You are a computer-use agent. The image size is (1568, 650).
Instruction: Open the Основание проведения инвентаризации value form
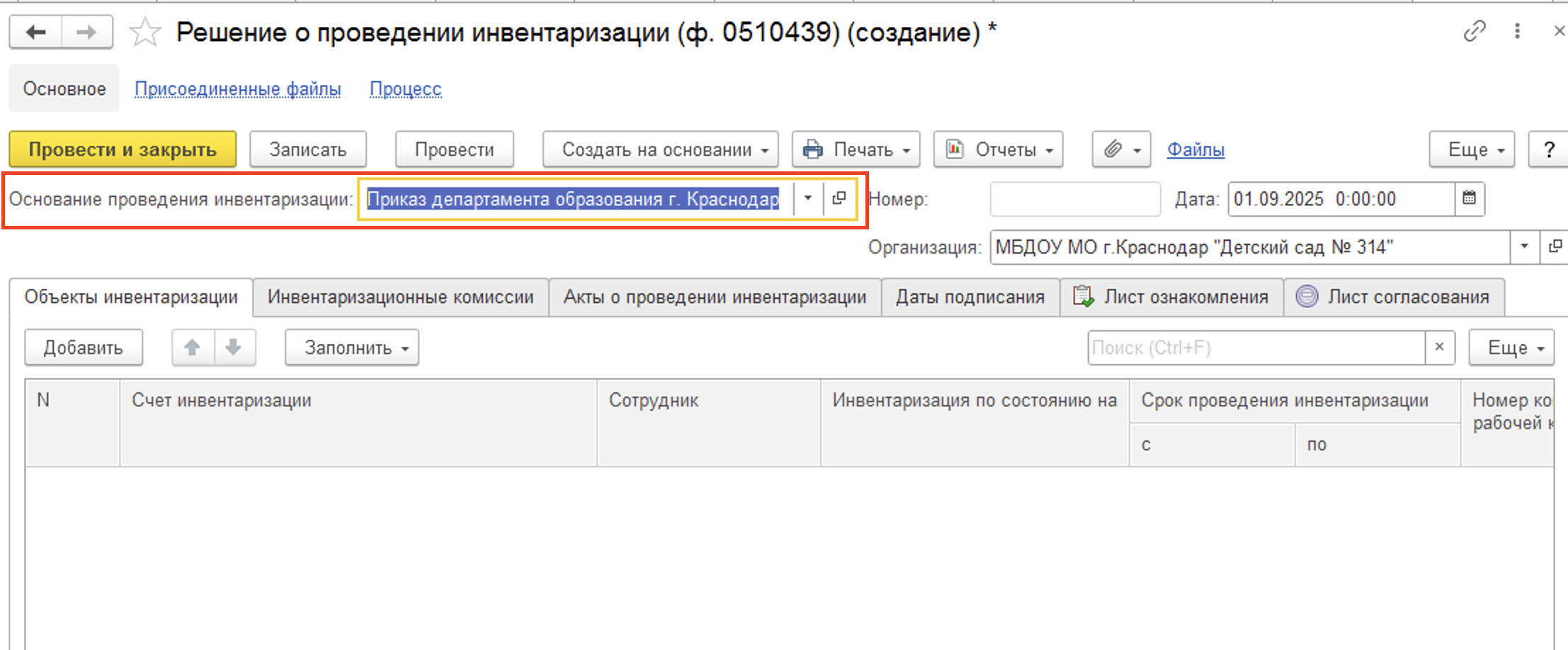tap(839, 199)
